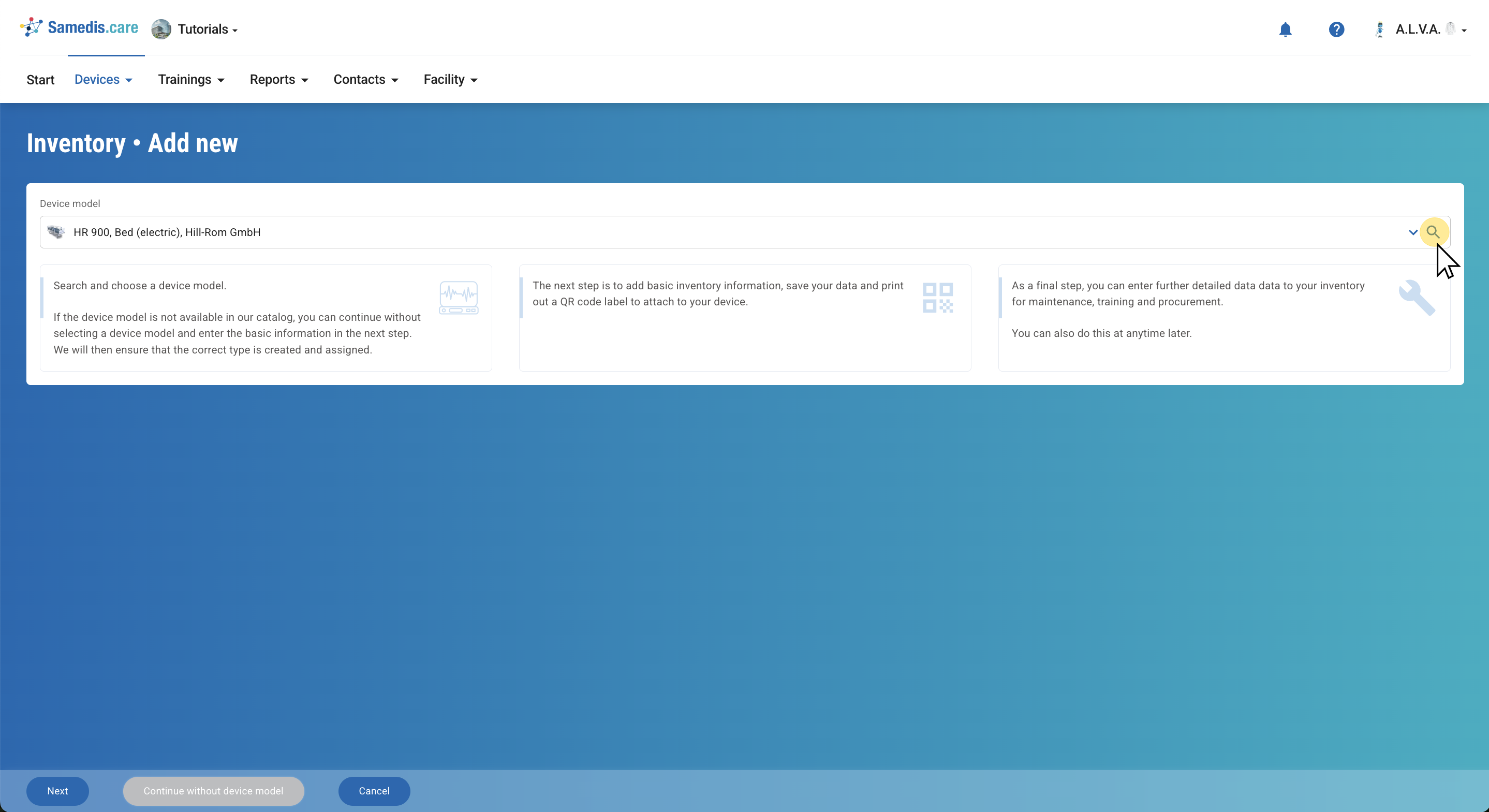Screen dimensions: 1489x812
Task: Click the search magnifier in Device model
Action: (x=1433, y=232)
